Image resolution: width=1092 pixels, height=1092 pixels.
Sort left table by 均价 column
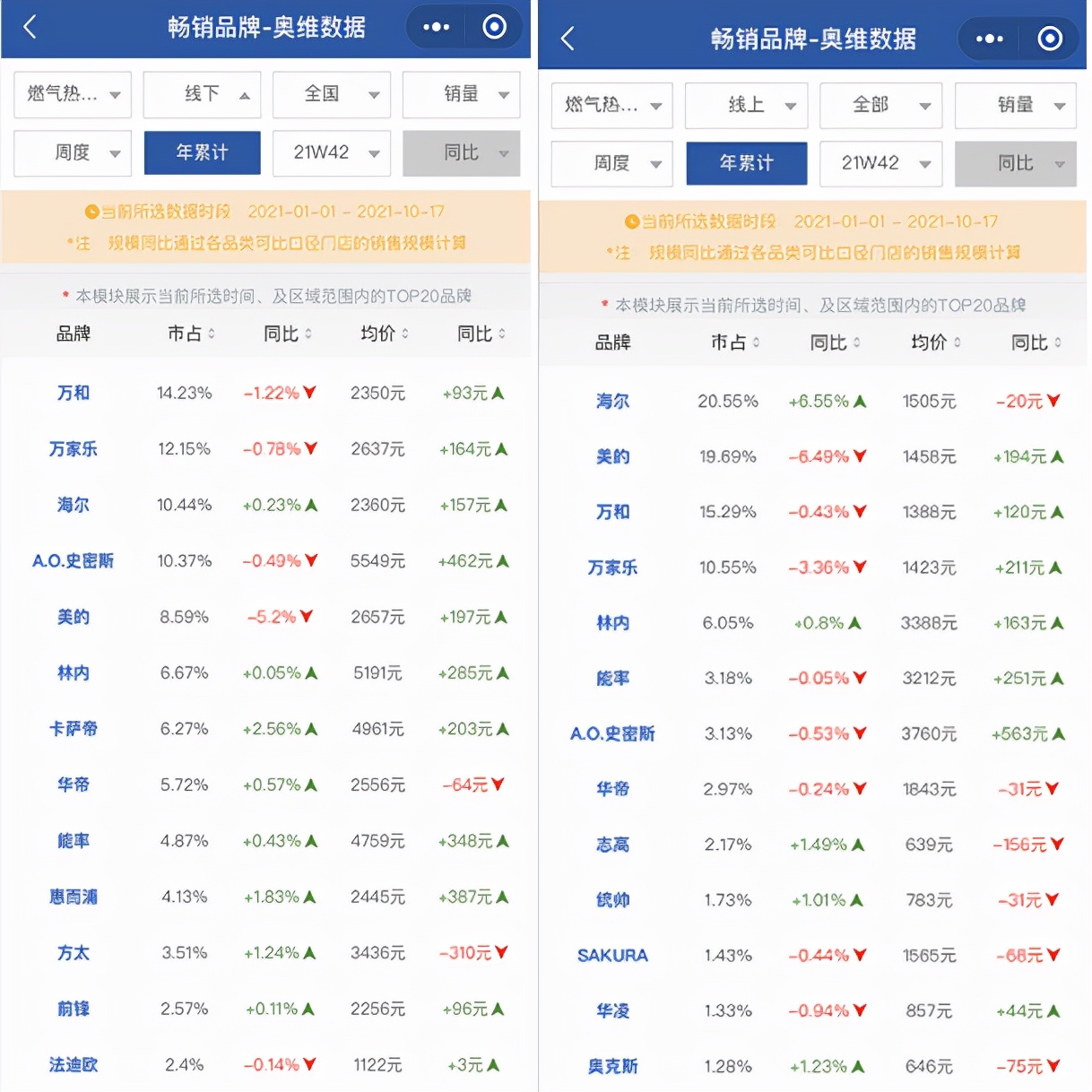point(385,334)
